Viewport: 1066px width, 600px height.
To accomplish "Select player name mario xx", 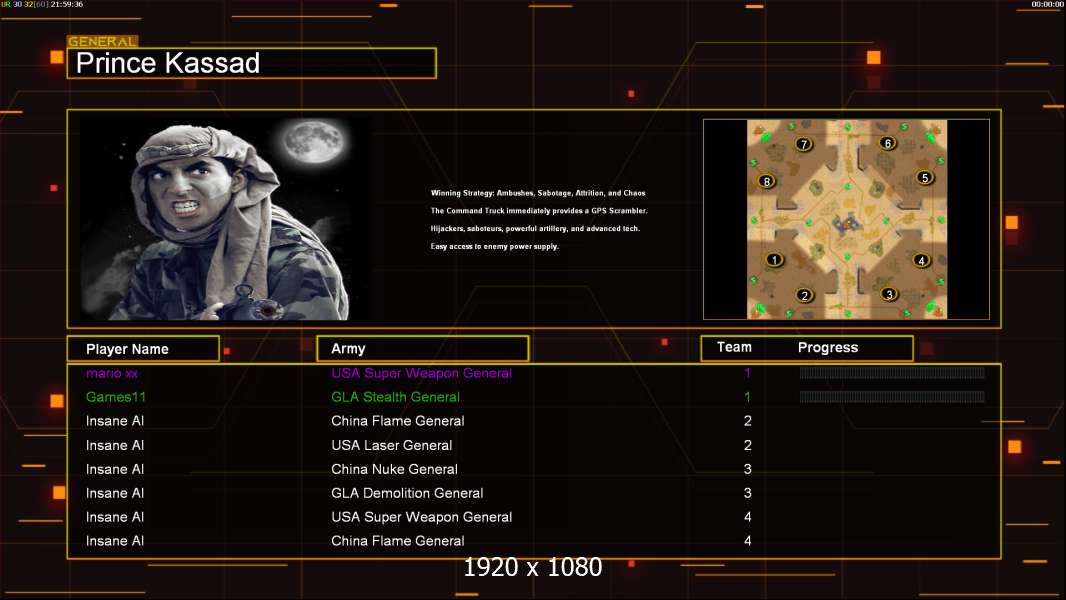I will (x=112, y=373).
